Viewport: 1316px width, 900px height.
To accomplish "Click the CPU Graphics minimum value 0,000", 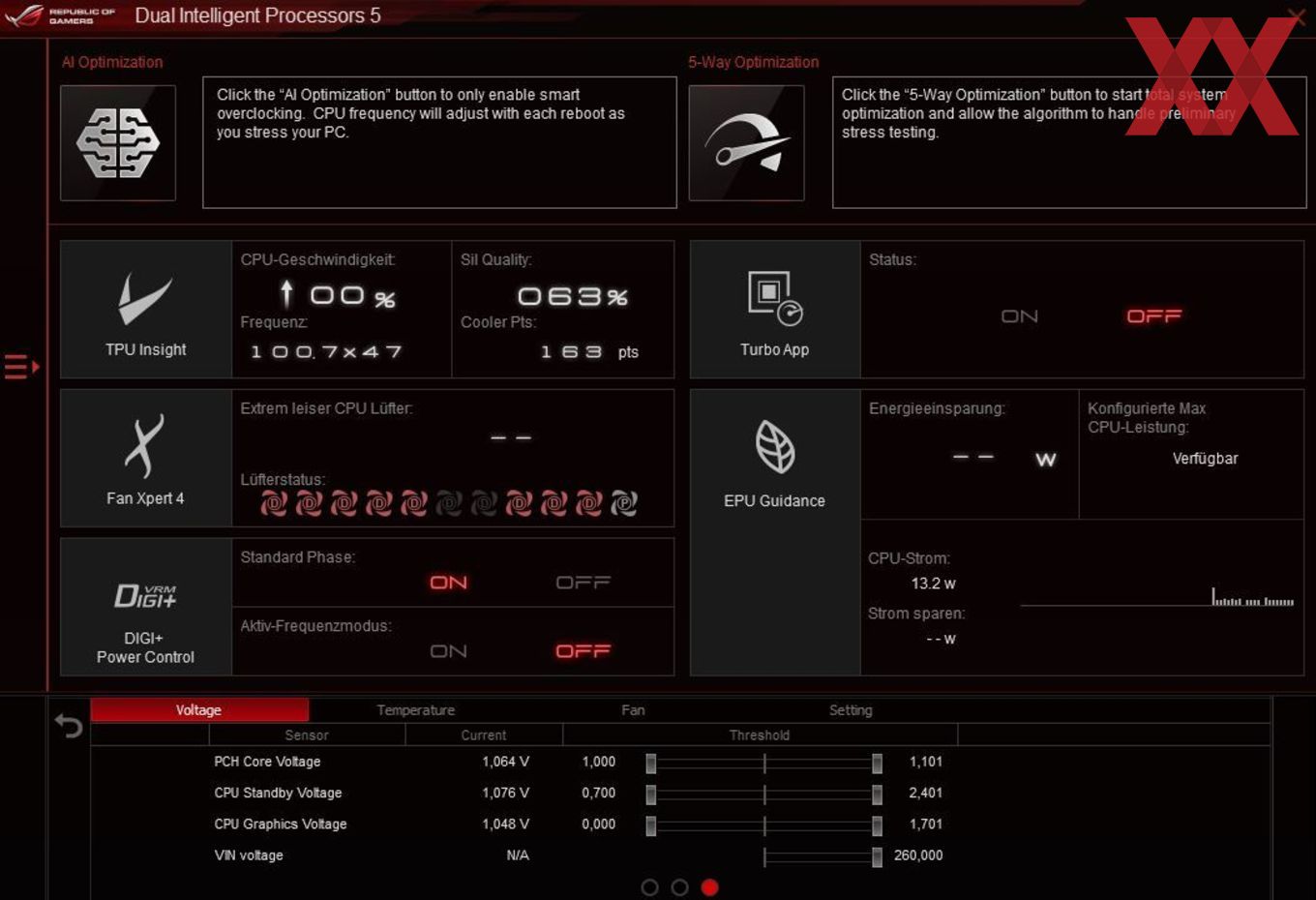I will (x=599, y=824).
